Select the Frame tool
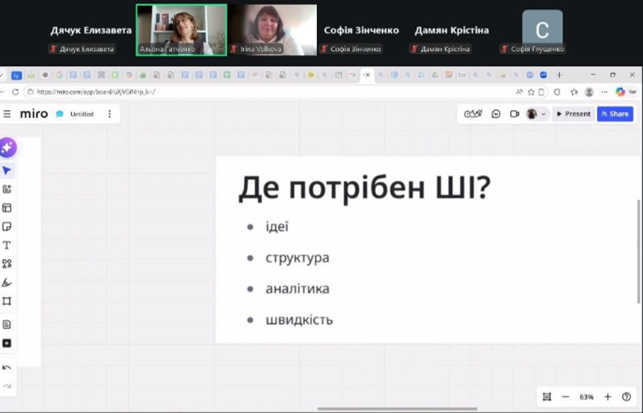The height and width of the screenshot is (413, 643). point(7,301)
